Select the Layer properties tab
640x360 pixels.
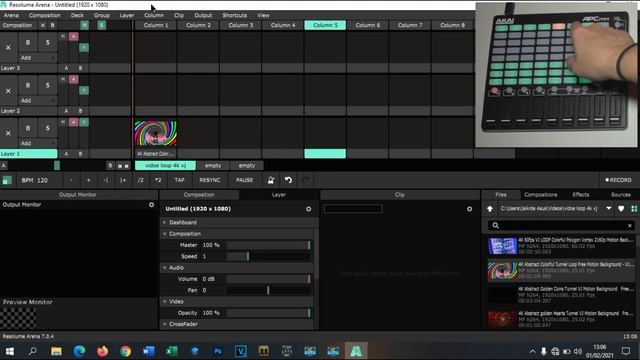pyautogui.click(x=279, y=195)
